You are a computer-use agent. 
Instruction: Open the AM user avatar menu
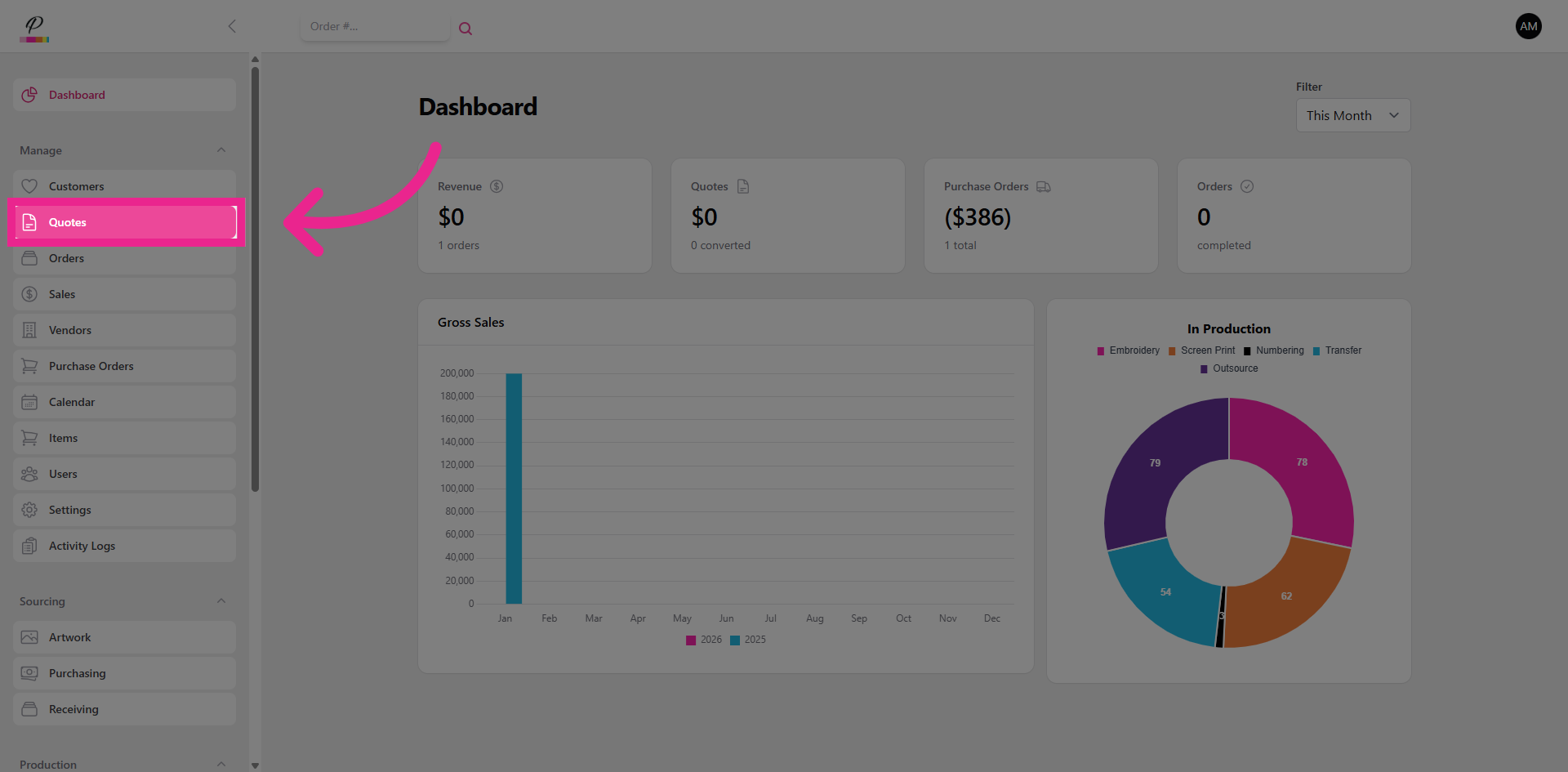click(x=1528, y=26)
